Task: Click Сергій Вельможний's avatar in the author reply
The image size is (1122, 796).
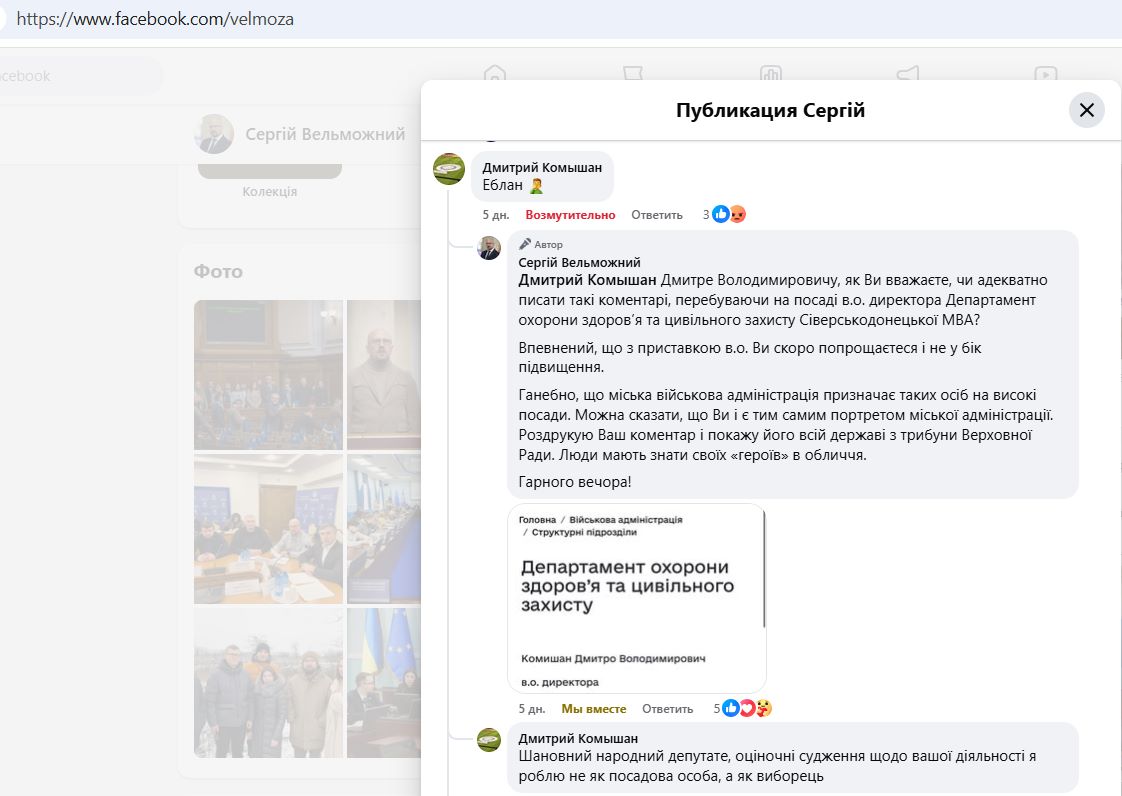Action: 489,248
